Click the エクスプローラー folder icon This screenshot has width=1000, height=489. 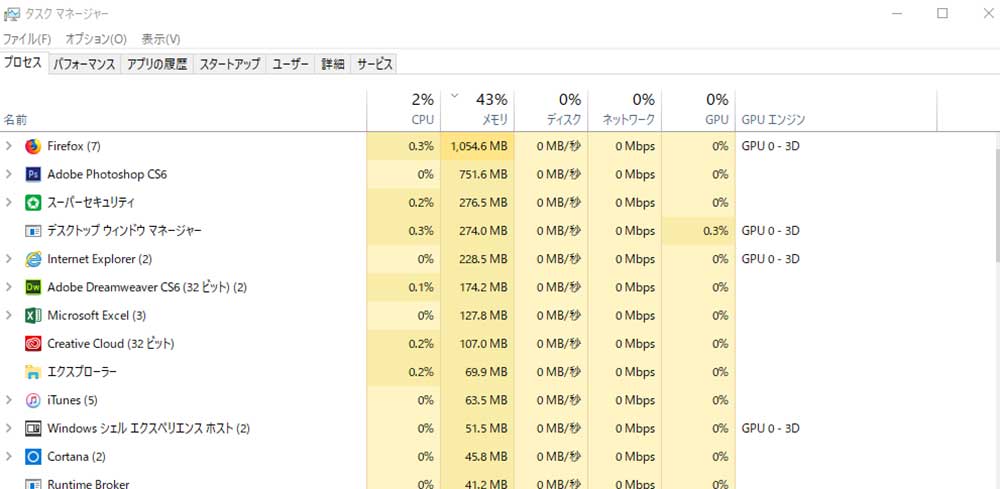click(x=33, y=372)
